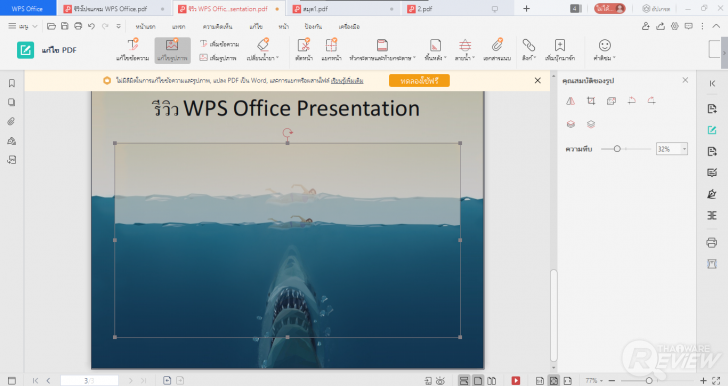The width and height of the screenshot is (728, 386).
Task: Expand the quick access toolbar customize arrow
Action: click(x=118, y=26)
